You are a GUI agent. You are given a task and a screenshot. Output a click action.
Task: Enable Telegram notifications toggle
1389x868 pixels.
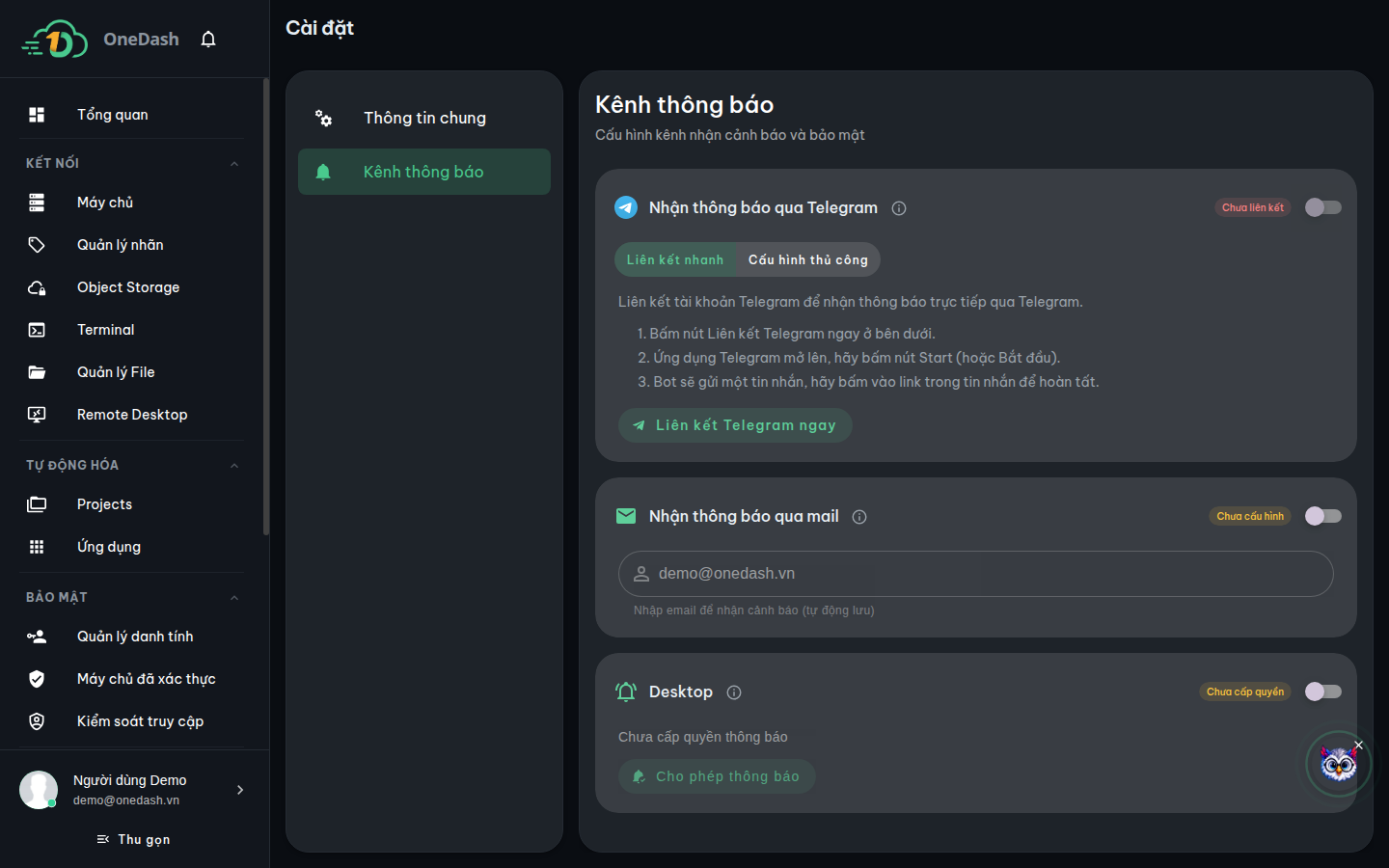(1322, 207)
